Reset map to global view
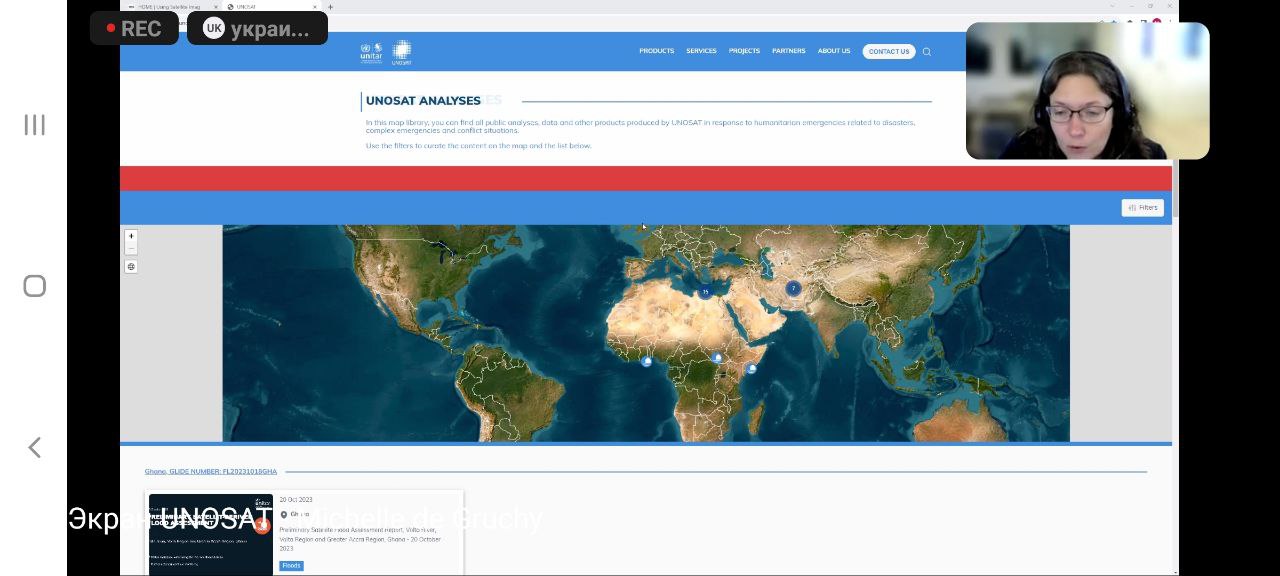This screenshot has width=1280, height=576. point(131,267)
